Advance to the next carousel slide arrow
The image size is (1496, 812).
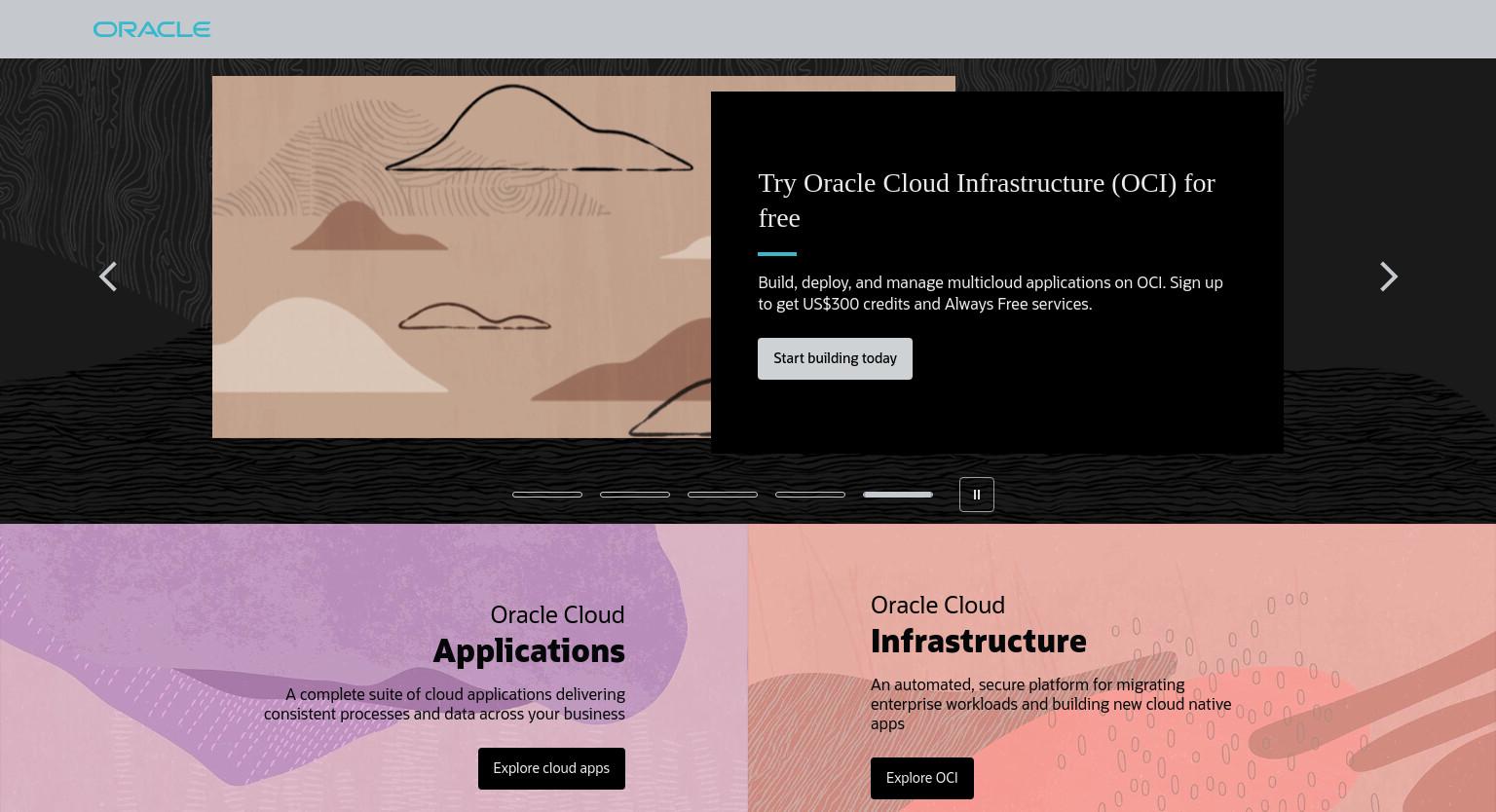pos(1389,277)
